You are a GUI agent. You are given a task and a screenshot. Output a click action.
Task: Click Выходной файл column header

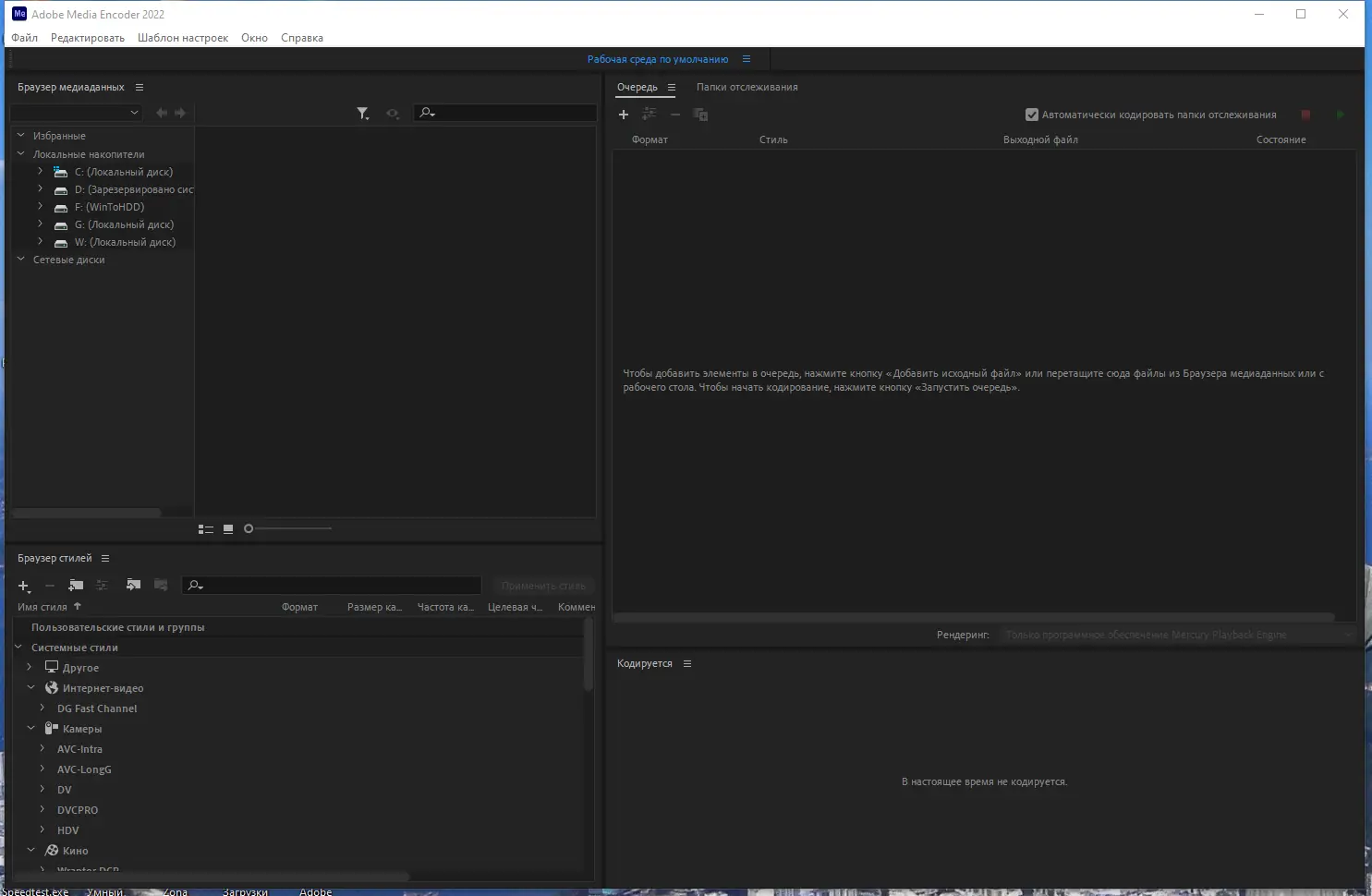coord(1040,139)
